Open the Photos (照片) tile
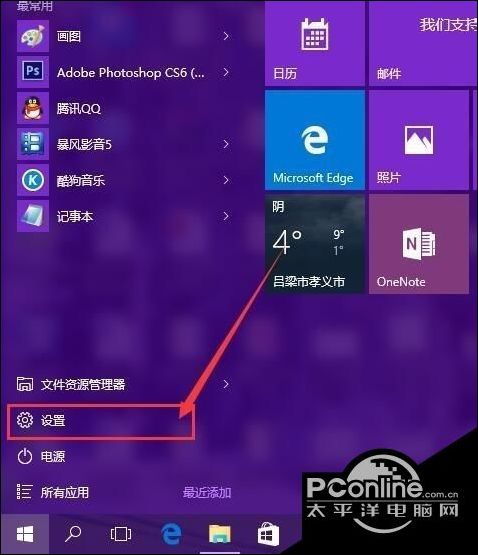This screenshot has height=555, width=478. tap(419, 140)
